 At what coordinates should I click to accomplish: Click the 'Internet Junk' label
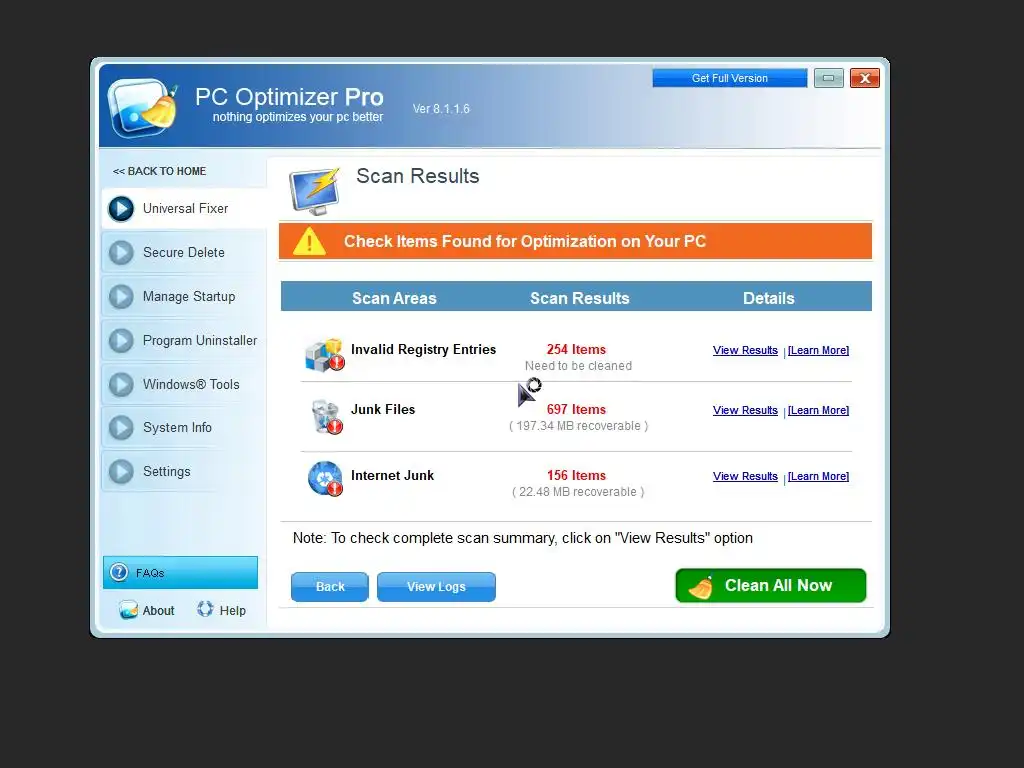pyautogui.click(x=392, y=475)
